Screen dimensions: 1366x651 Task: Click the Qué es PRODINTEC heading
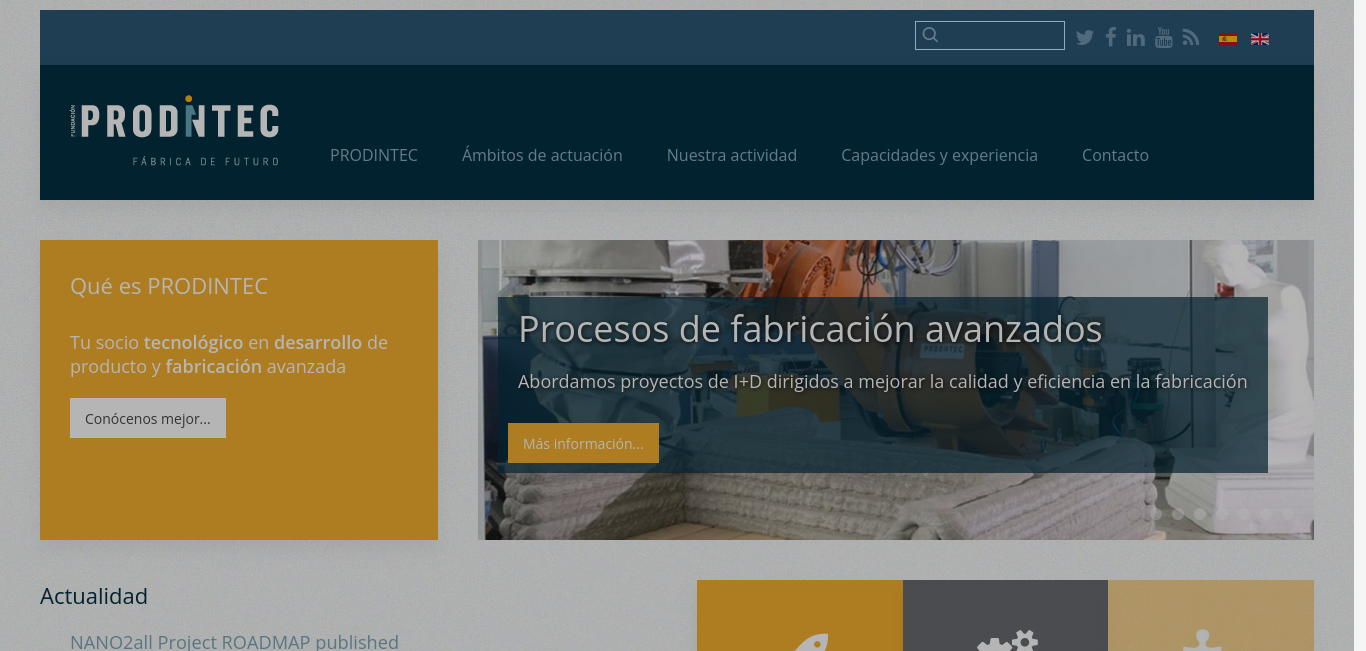tap(169, 286)
